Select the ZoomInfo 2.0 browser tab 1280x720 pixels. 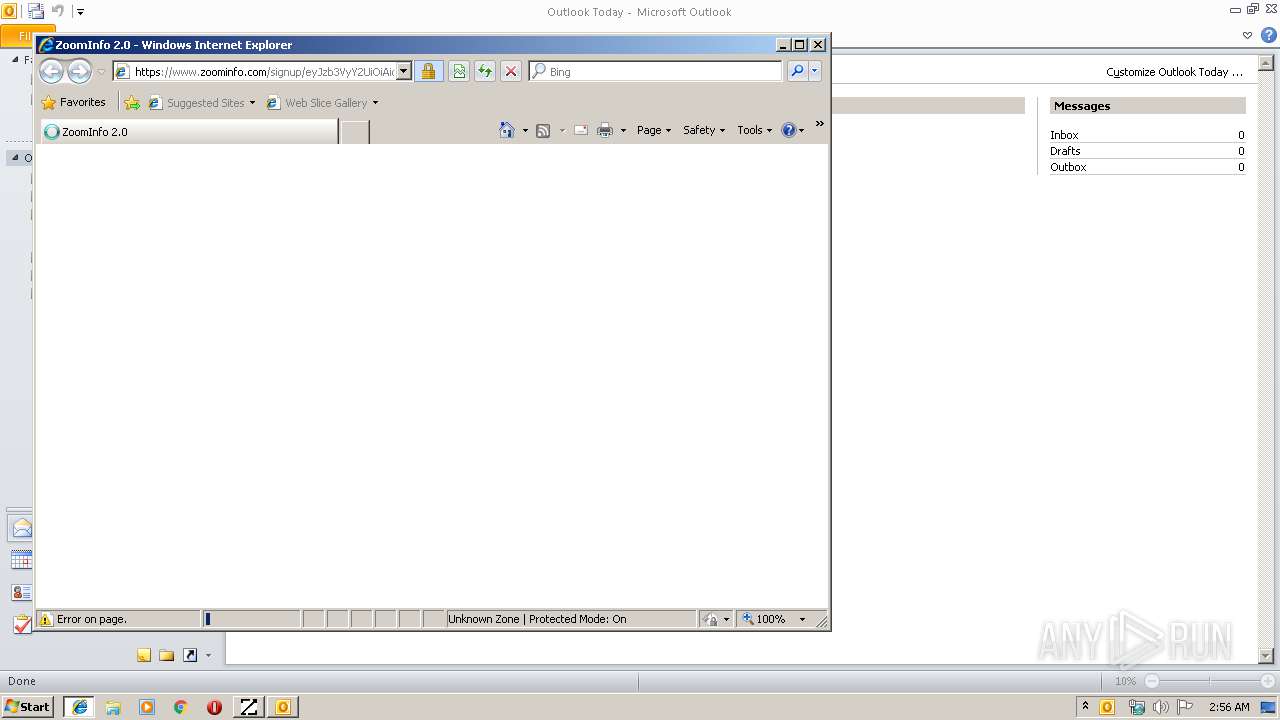189,132
